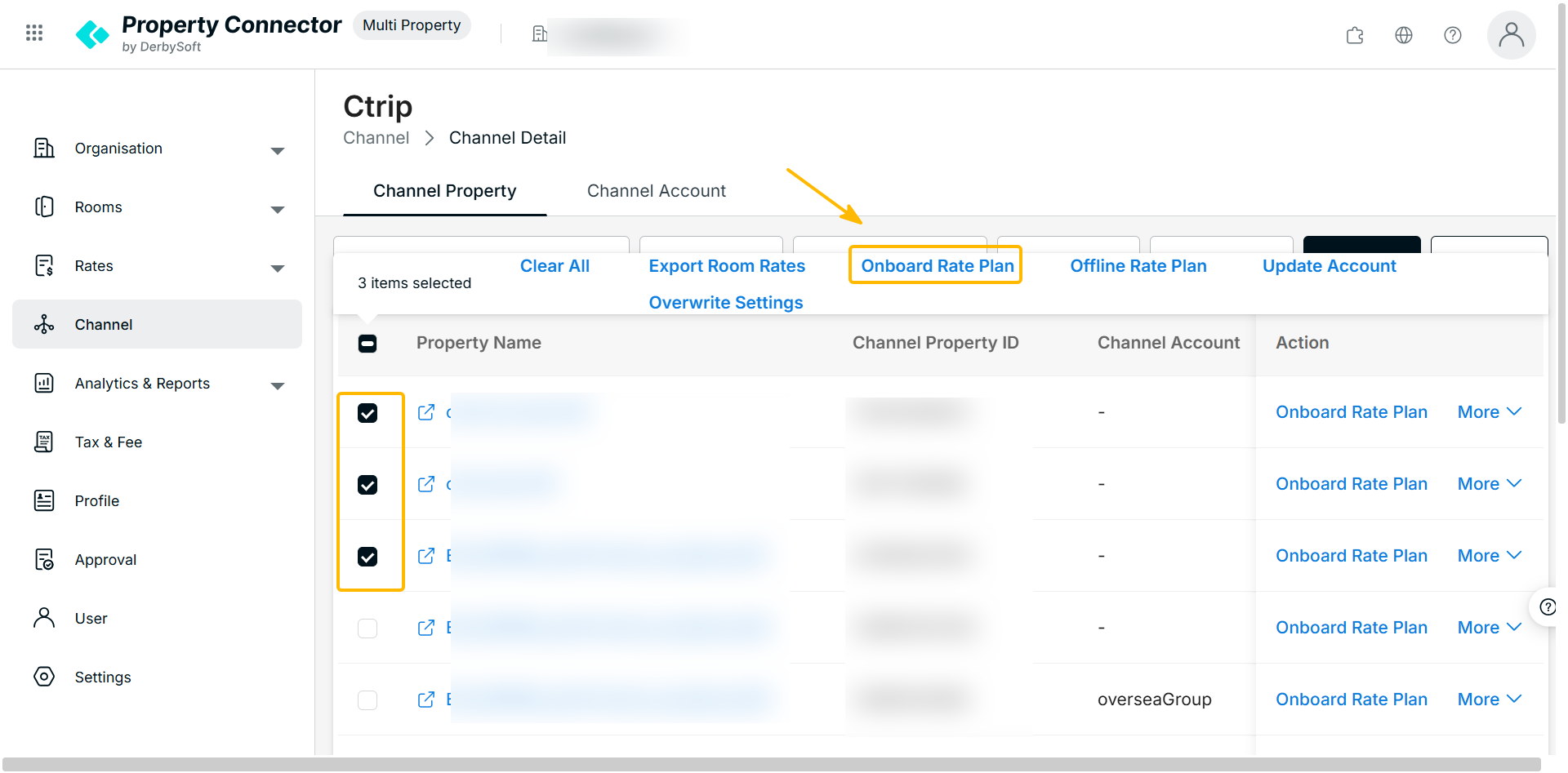1568x773 pixels.
Task: Expand the Analytics & Reports menu arrow
Action: pyautogui.click(x=278, y=386)
